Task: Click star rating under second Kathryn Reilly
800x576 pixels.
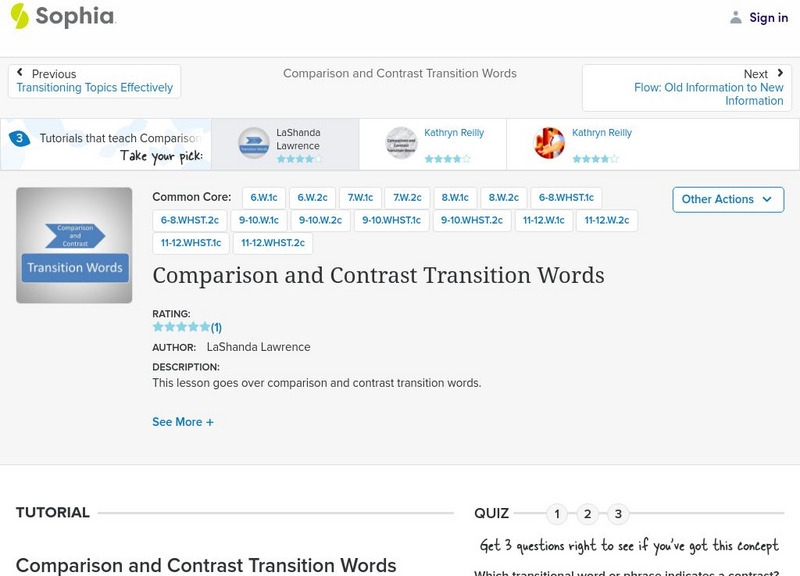Action: click(595, 159)
